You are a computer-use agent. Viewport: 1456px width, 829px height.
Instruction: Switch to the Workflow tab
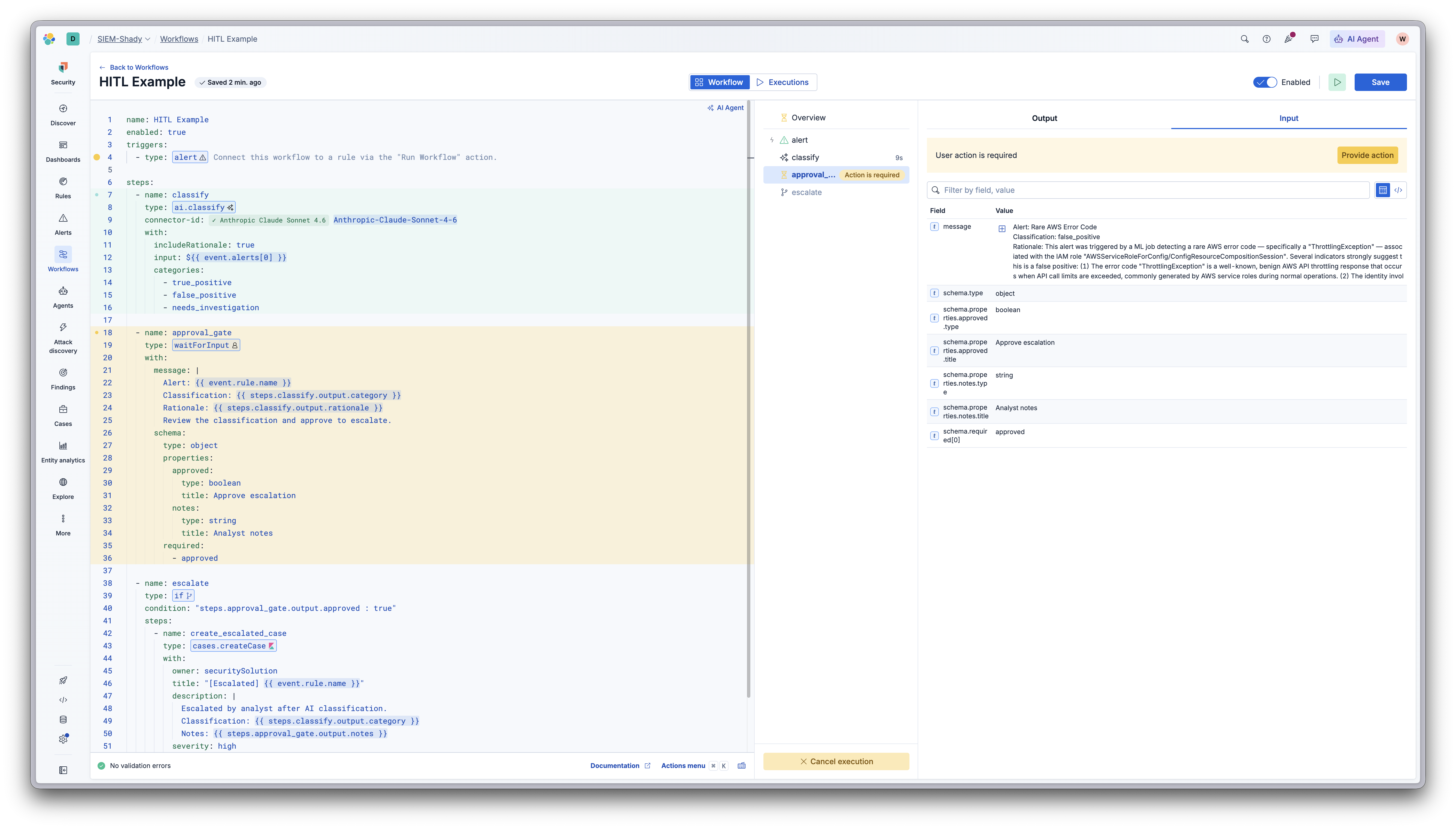719,82
